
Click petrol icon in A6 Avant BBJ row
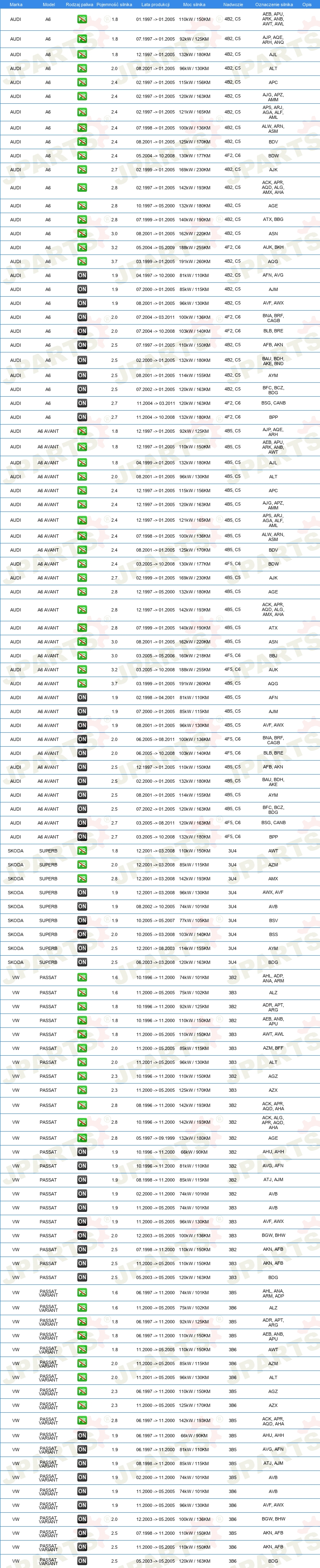click(x=82, y=656)
